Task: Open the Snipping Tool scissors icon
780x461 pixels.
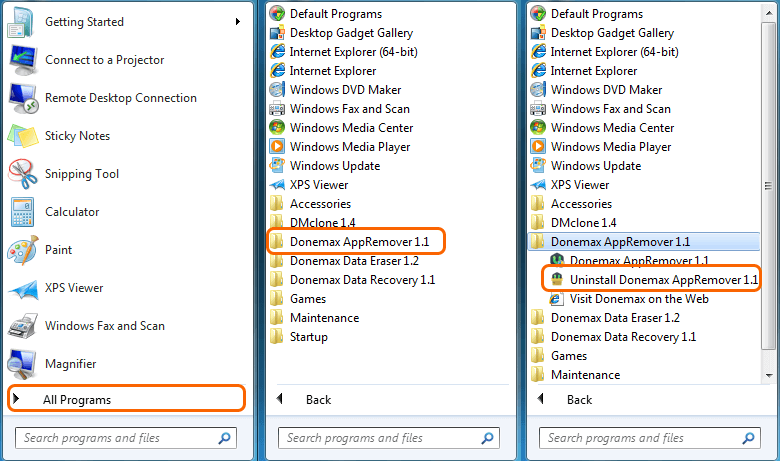Action: click(22, 174)
